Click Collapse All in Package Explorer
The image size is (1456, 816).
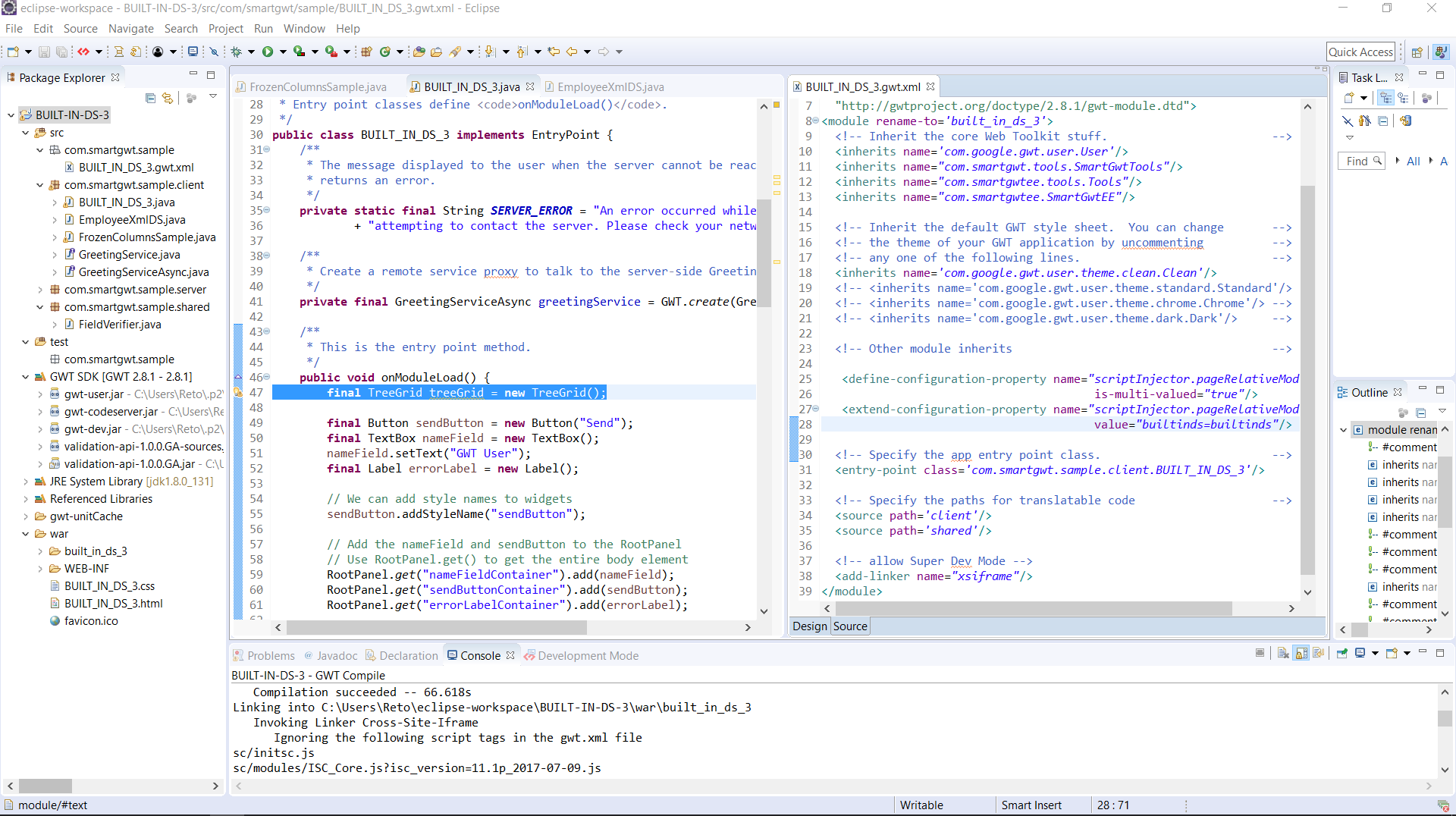pos(150,98)
